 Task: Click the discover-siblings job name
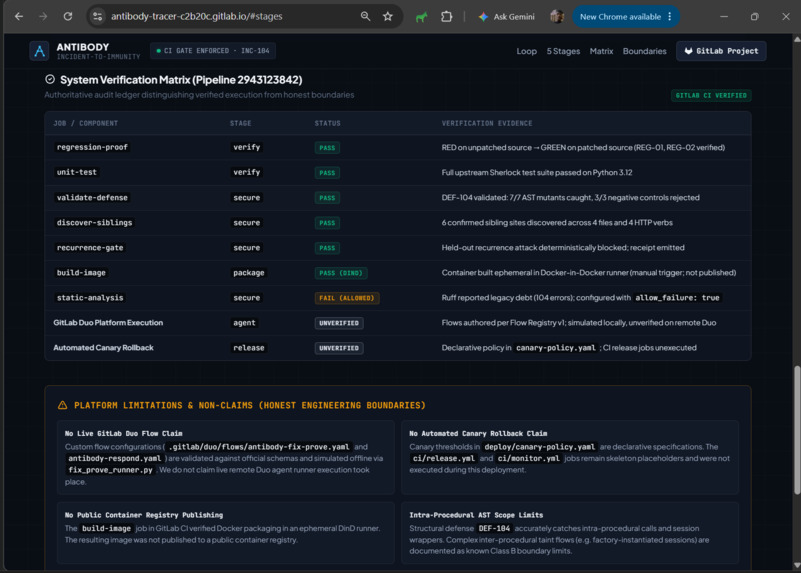(x=94, y=222)
